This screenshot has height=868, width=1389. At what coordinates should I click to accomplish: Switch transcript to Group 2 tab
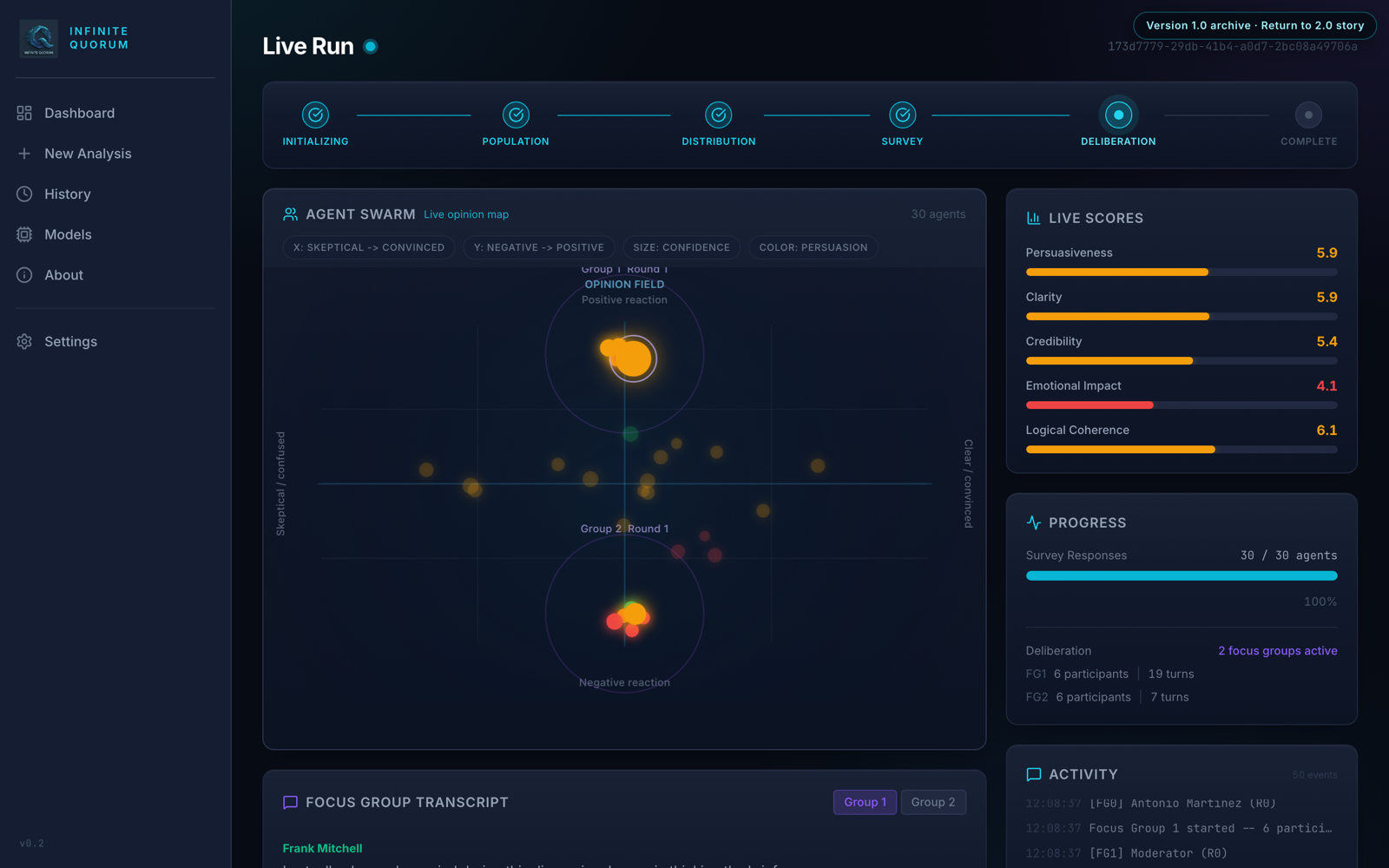933,802
